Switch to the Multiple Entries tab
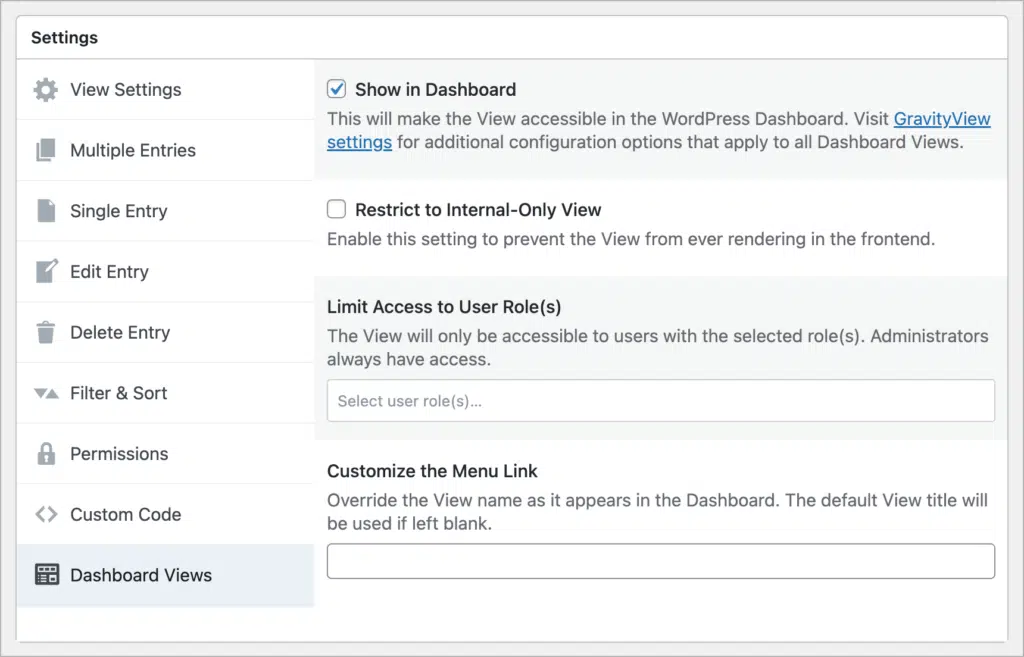1024x657 pixels. (165, 150)
